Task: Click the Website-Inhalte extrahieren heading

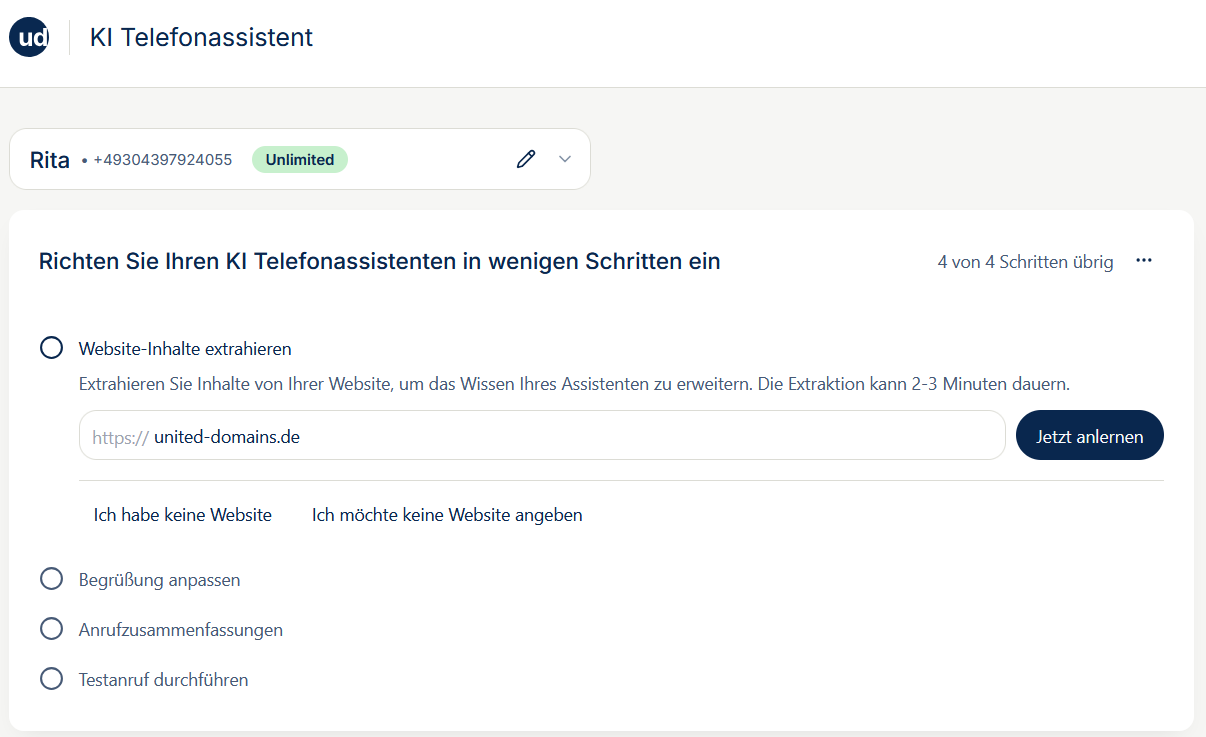Action: point(185,349)
